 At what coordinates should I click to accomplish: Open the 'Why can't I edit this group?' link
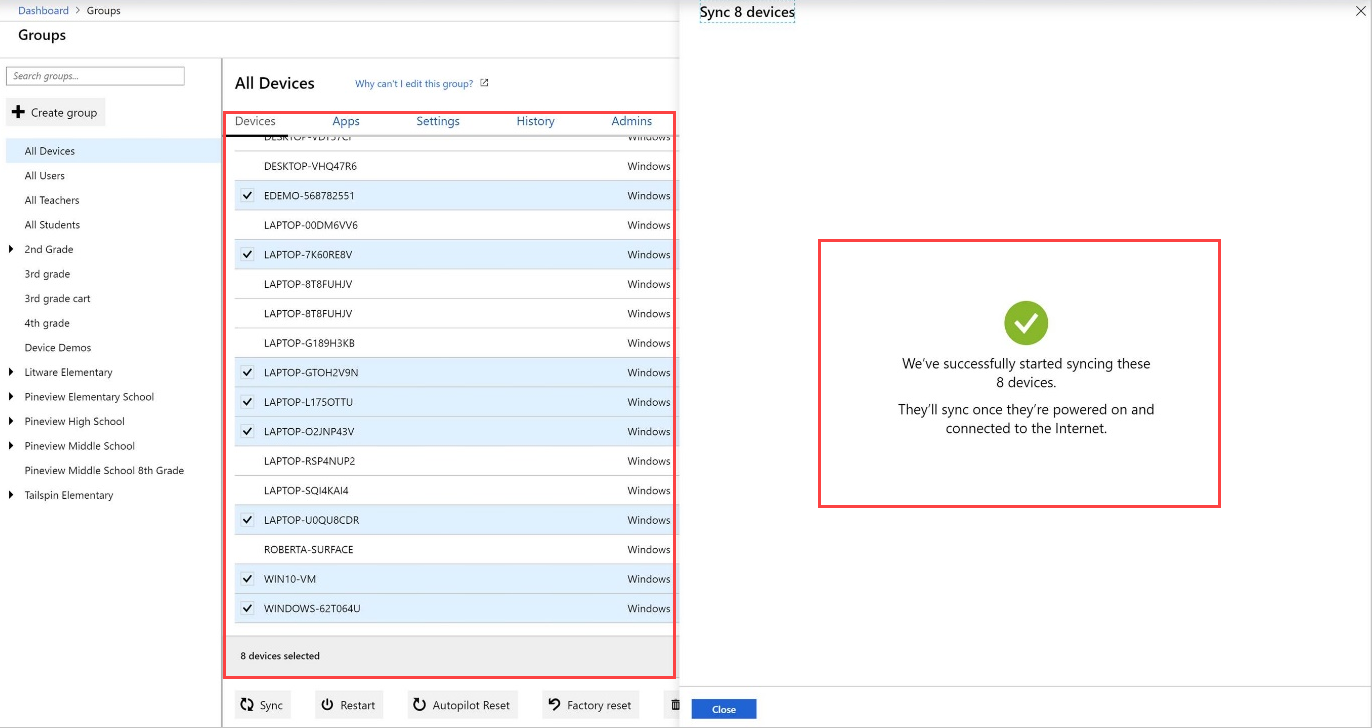tap(414, 84)
